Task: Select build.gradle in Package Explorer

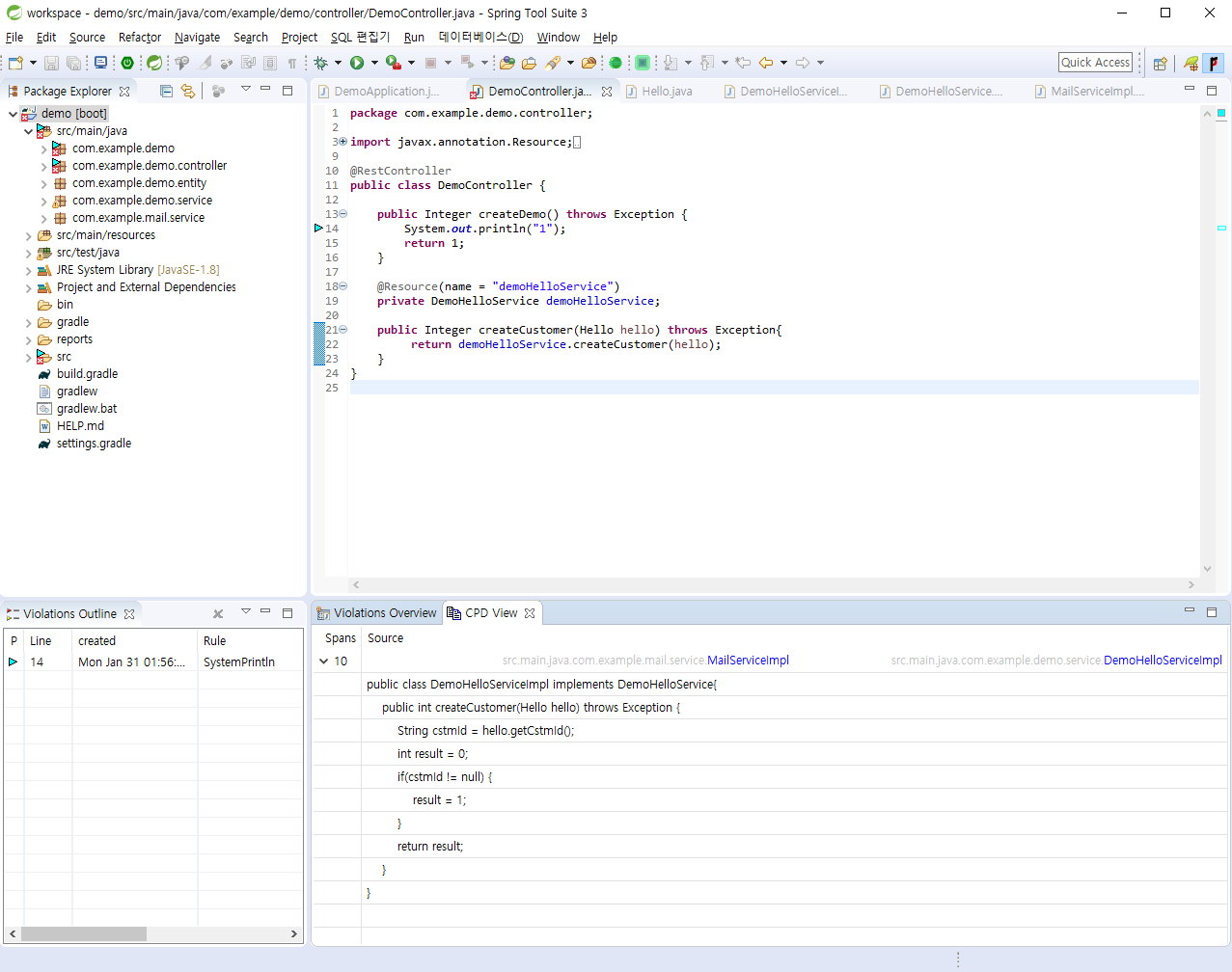Action: click(87, 374)
